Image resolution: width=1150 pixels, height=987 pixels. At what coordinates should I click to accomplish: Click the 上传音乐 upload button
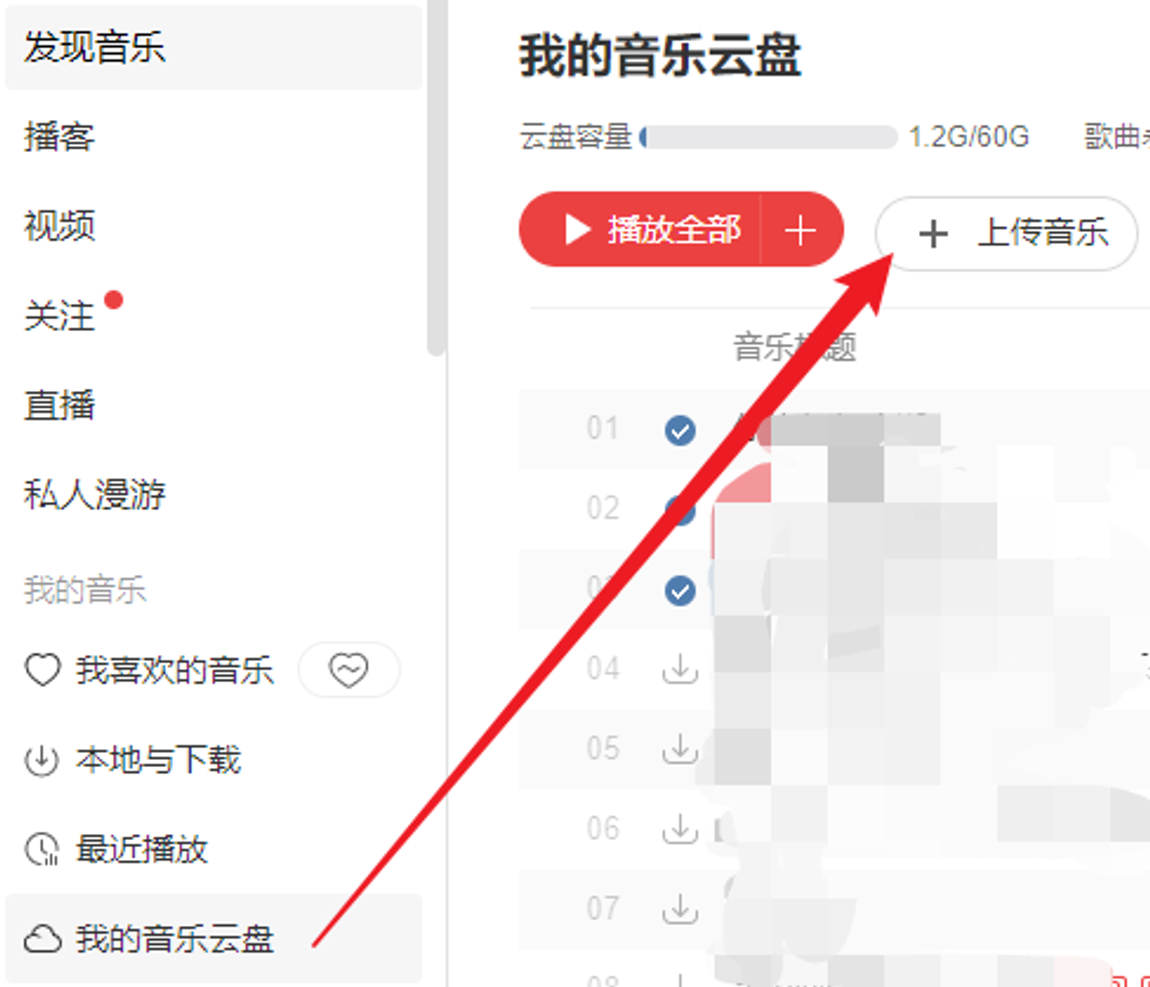(1006, 234)
